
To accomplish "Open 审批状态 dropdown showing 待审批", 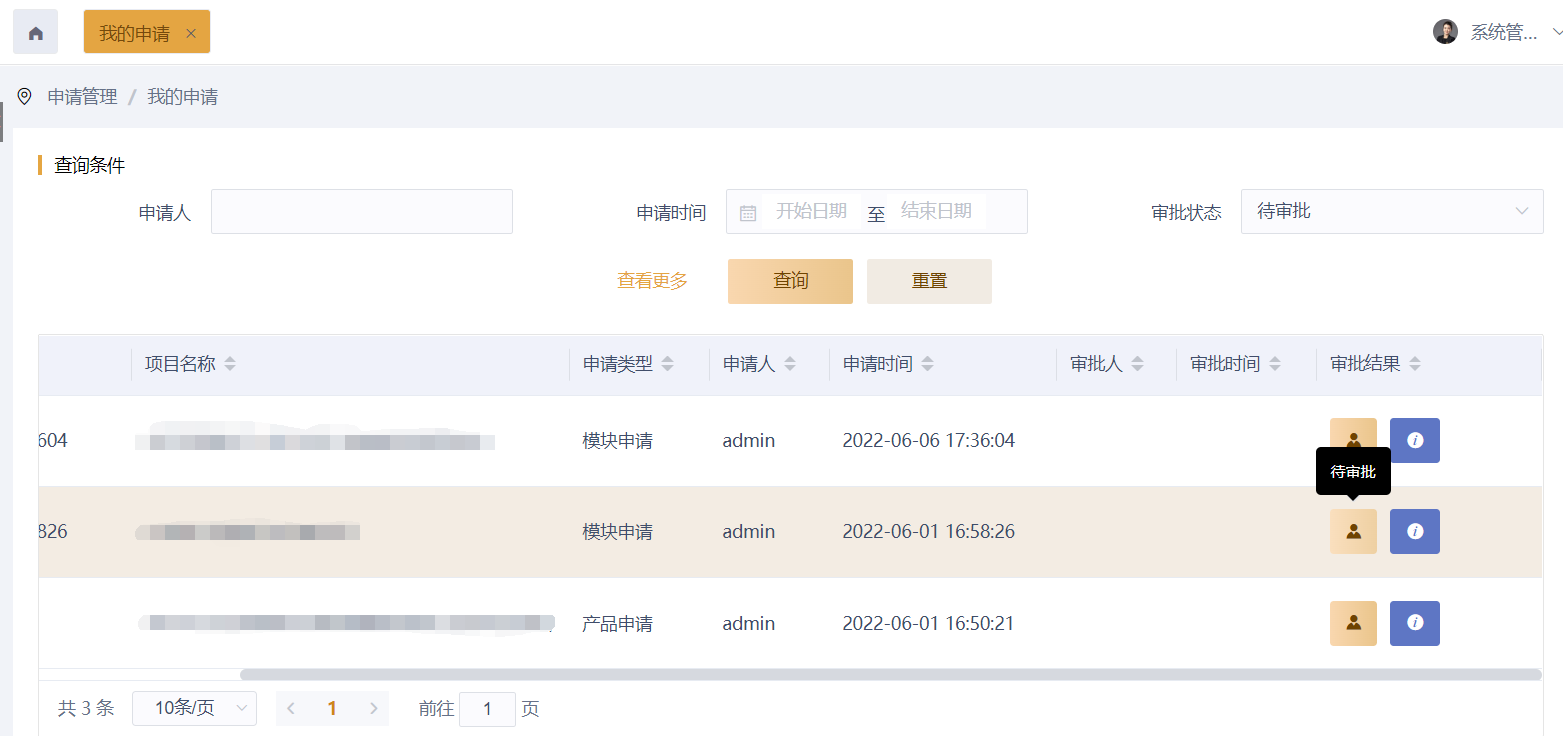I will 1391,212.
